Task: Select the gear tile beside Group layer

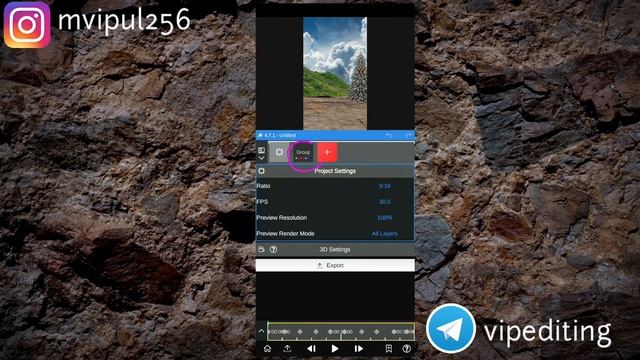Action: [279, 152]
